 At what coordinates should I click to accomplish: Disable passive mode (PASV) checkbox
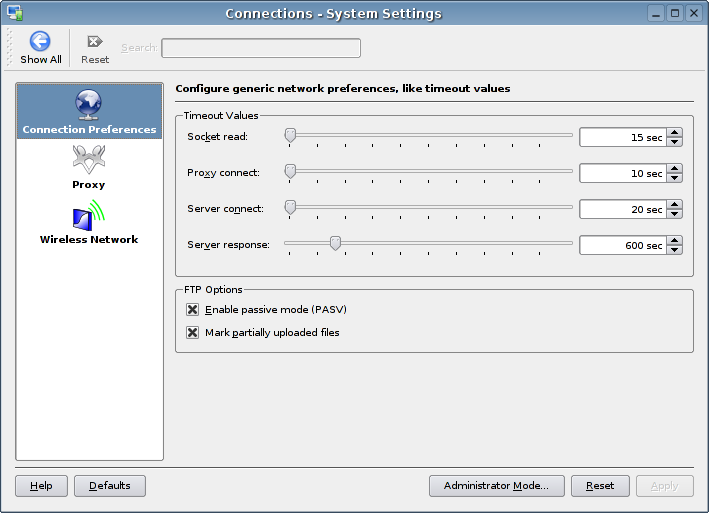click(x=193, y=310)
